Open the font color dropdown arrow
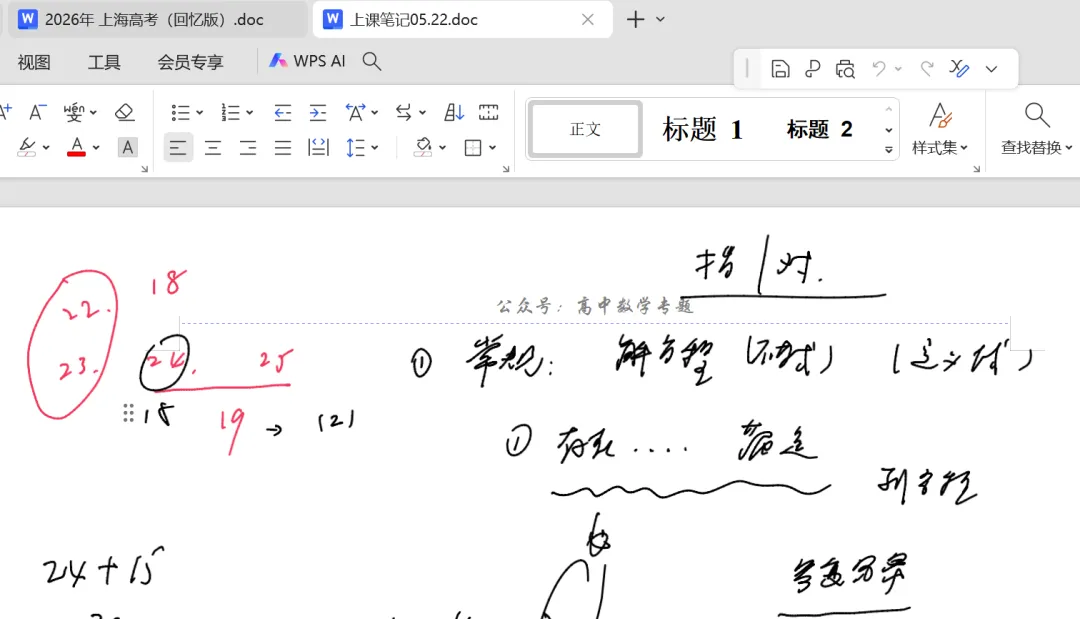The width and height of the screenshot is (1080, 619). pos(96,147)
